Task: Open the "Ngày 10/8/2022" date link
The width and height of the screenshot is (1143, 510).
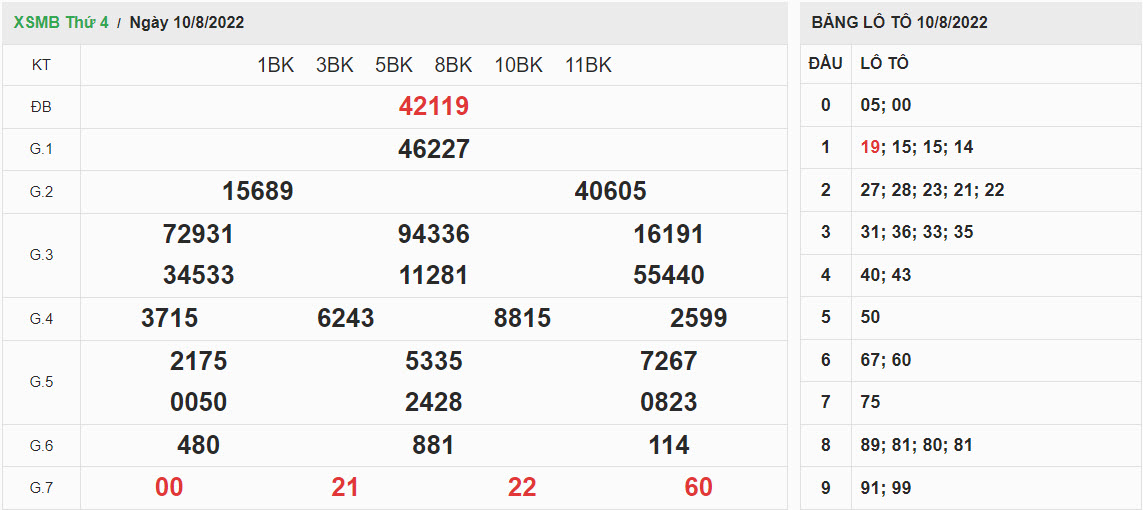Action: [x=187, y=22]
